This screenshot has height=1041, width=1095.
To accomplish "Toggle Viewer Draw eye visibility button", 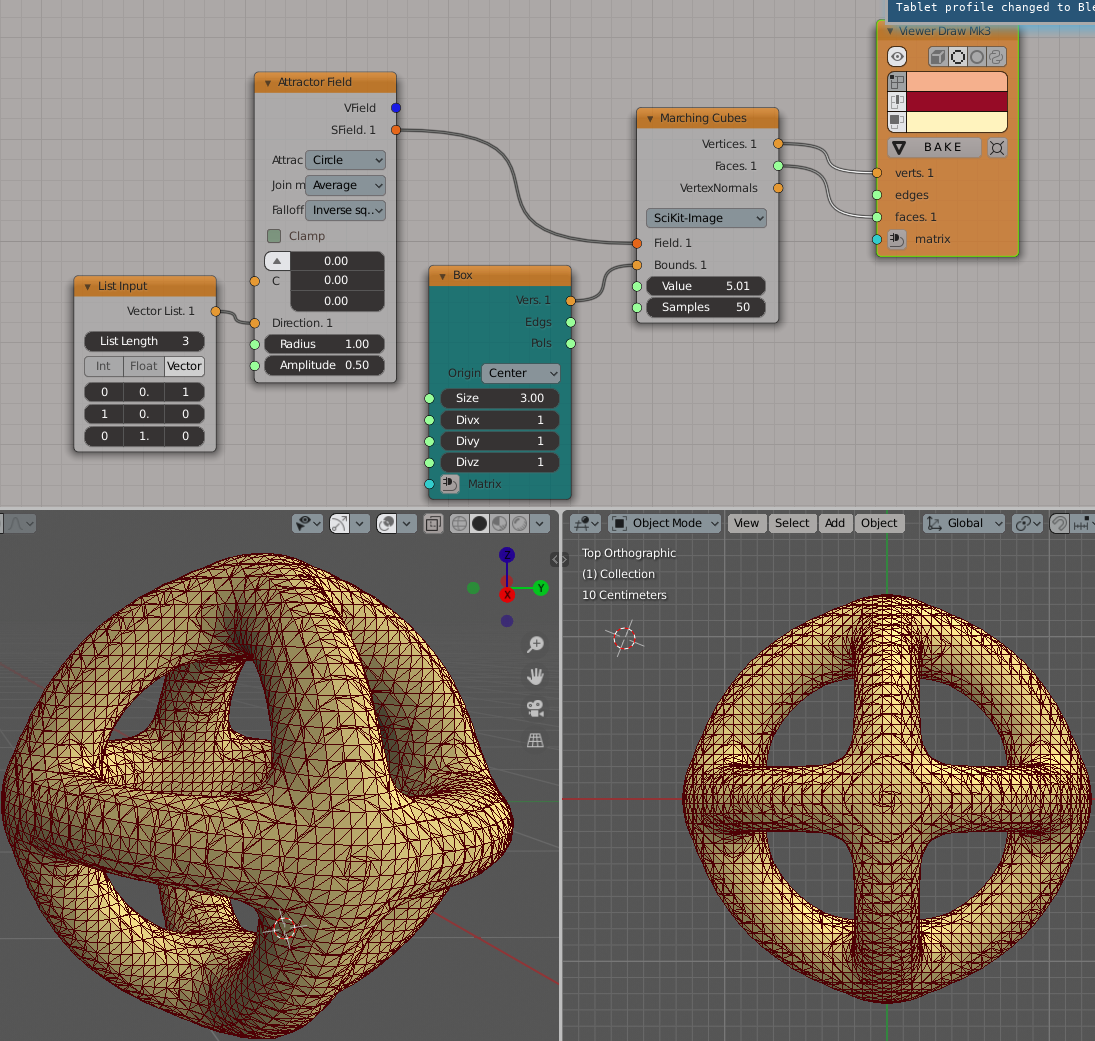I will [x=898, y=57].
